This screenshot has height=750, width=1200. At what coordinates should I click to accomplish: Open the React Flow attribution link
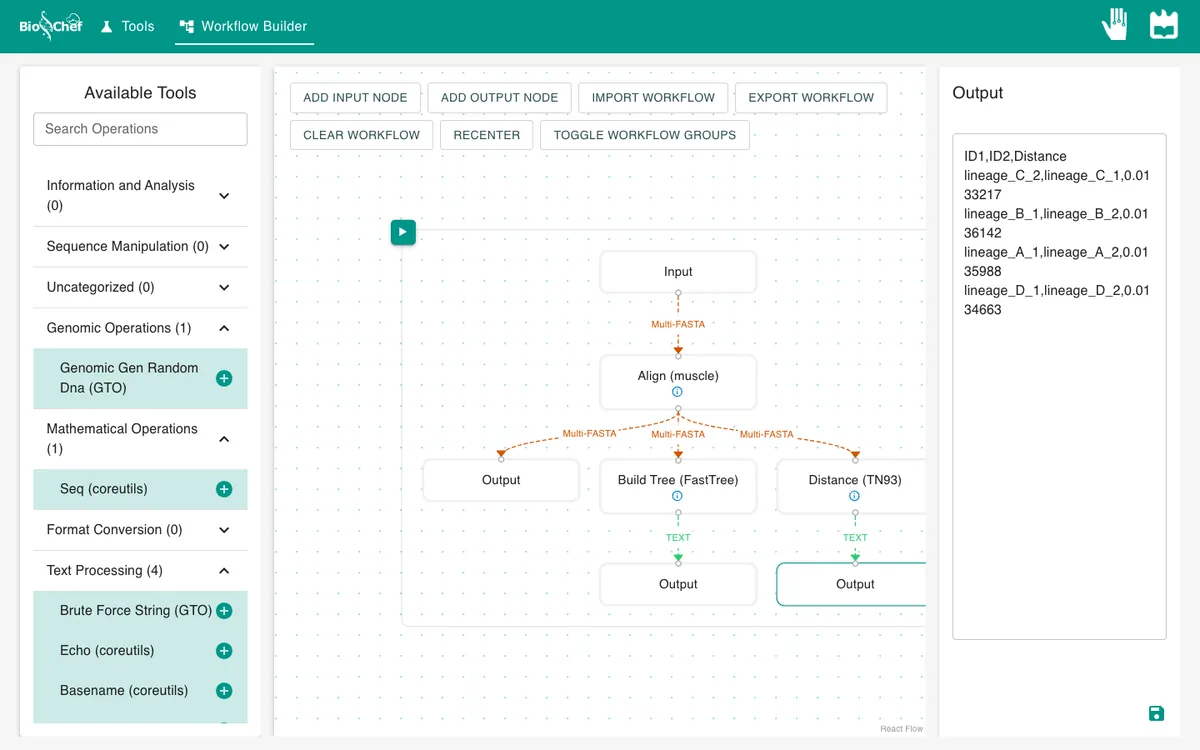tap(902, 729)
